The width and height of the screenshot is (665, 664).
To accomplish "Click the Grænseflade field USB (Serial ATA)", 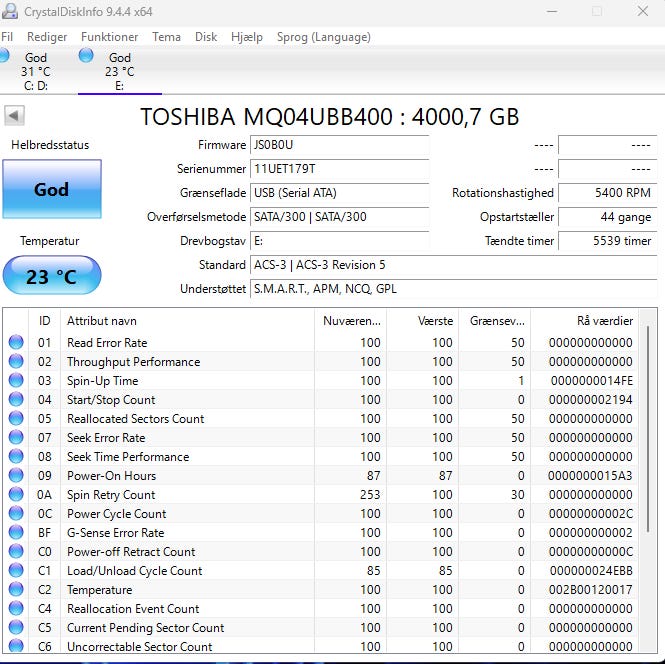I will click(339, 193).
